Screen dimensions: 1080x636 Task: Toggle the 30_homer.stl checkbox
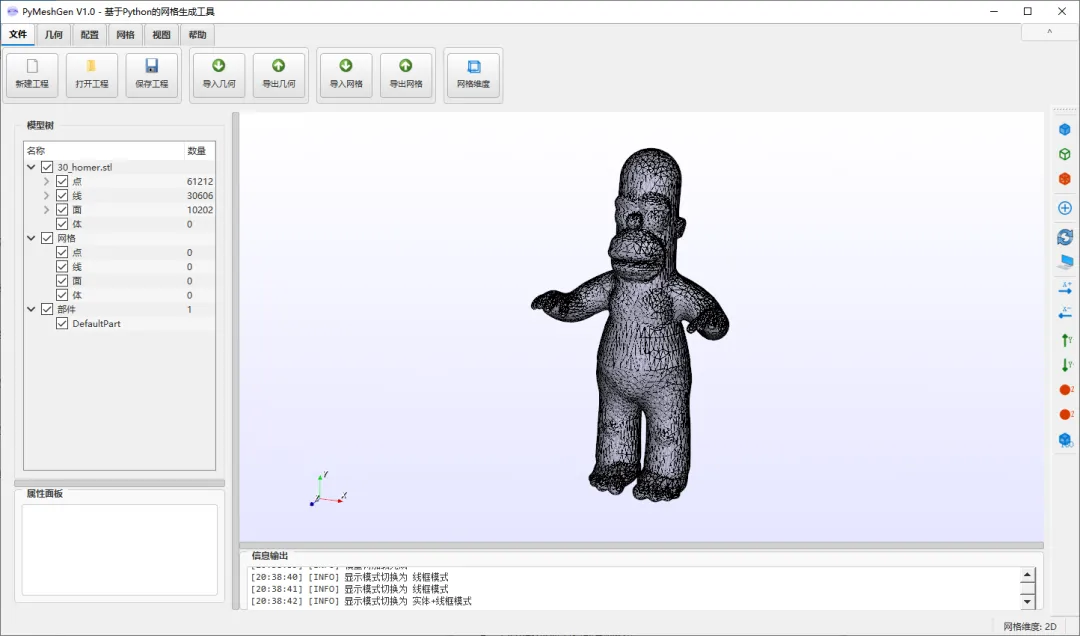click(x=47, y=167)
